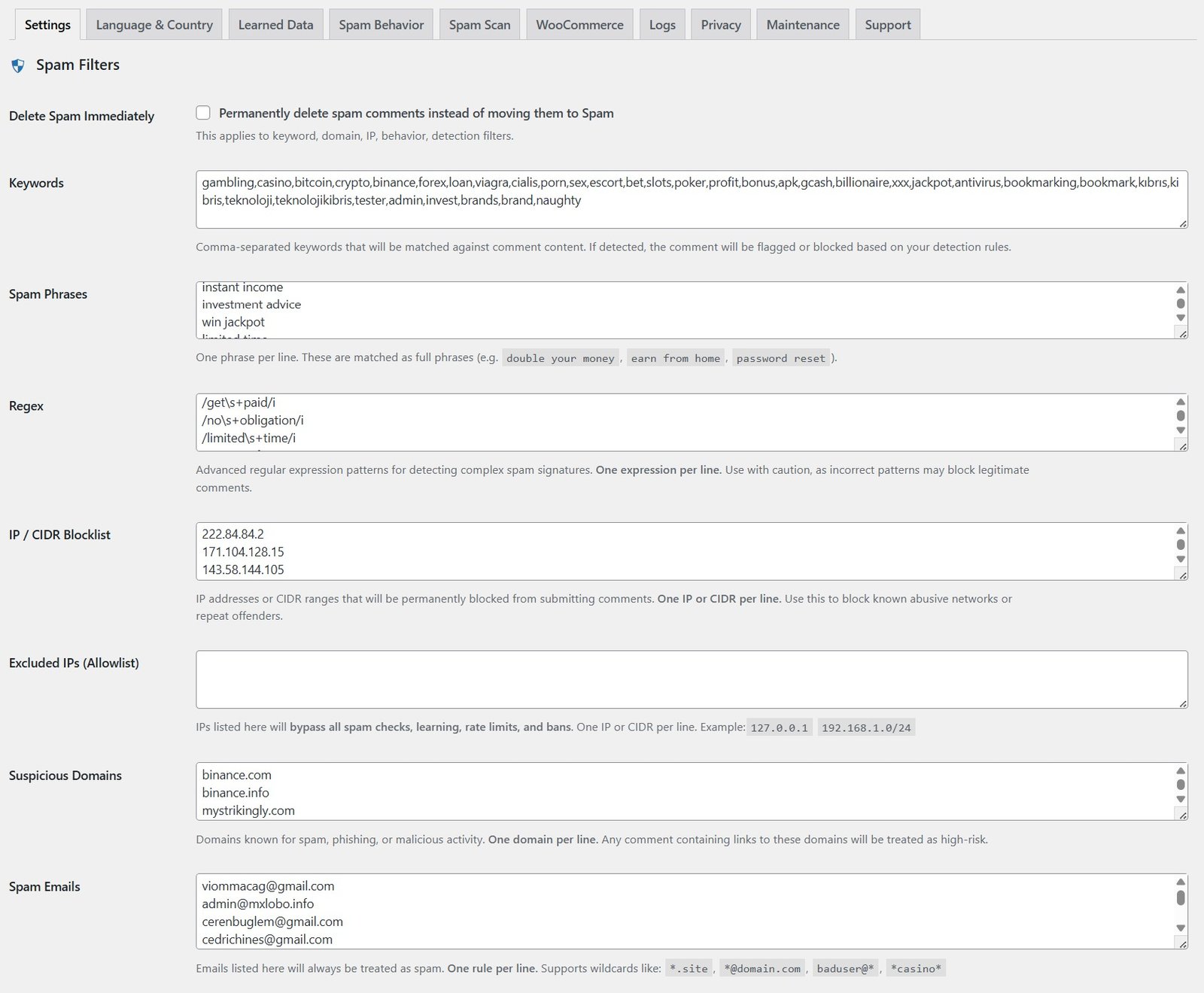View the Privacy tab
1204x993 pixels.
coord(720,24)
